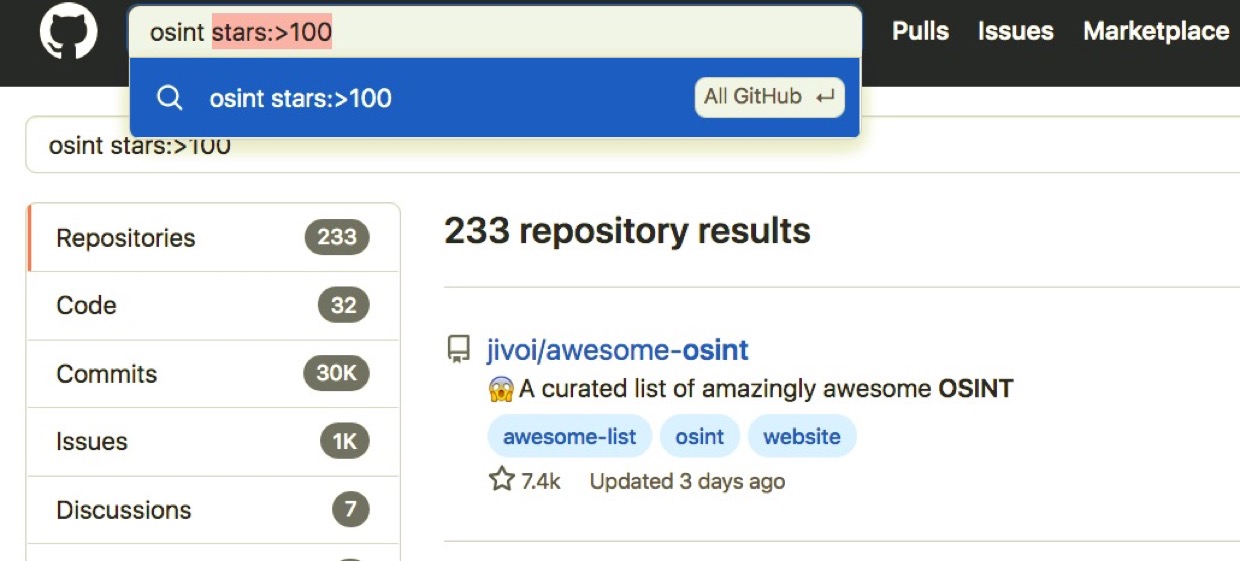Click the 30K count badge on Commits
Viewport: 1240px width, 561px height.
[336, 373]
